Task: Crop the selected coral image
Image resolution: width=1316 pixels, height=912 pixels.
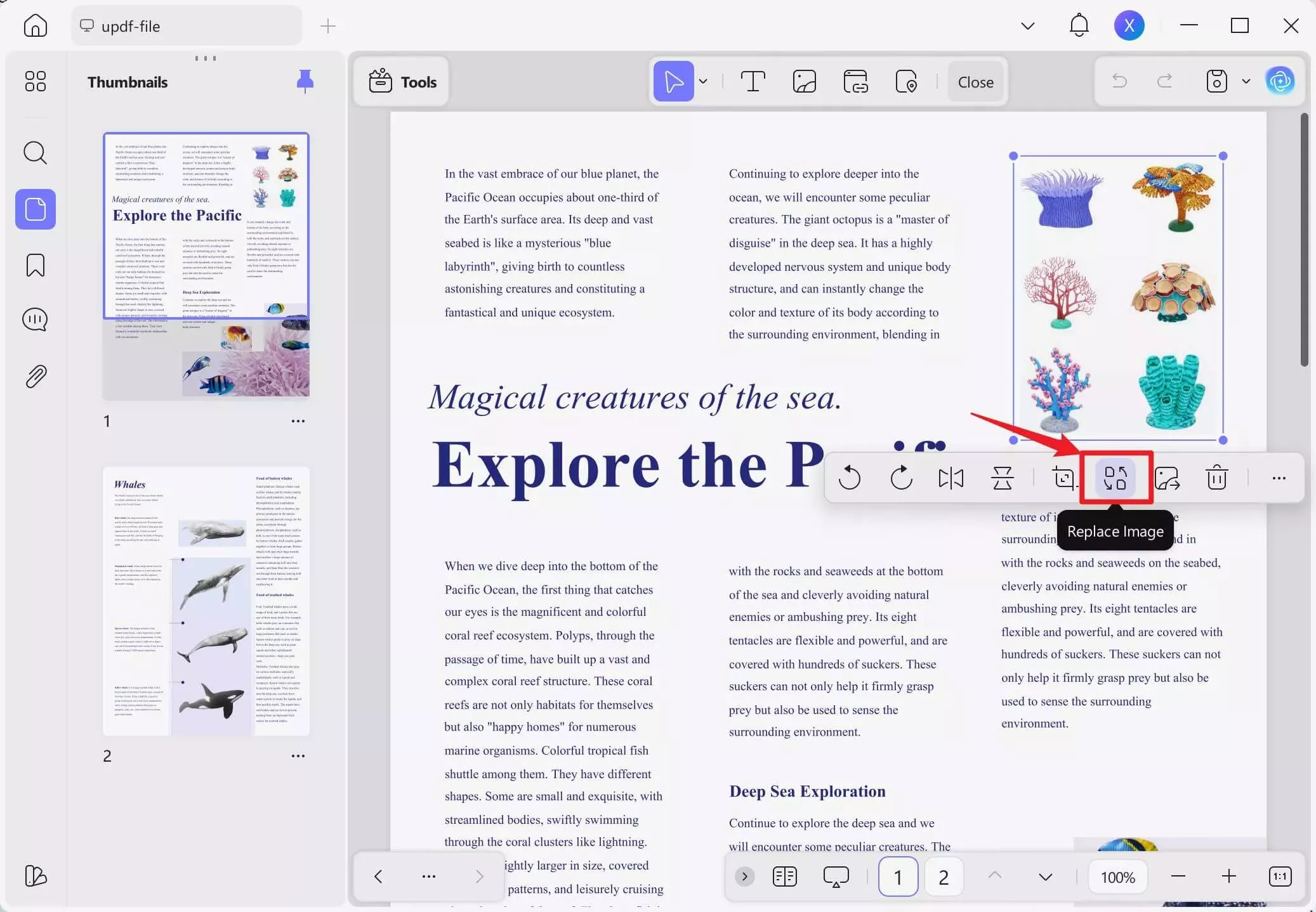Action: (1064, 479)
